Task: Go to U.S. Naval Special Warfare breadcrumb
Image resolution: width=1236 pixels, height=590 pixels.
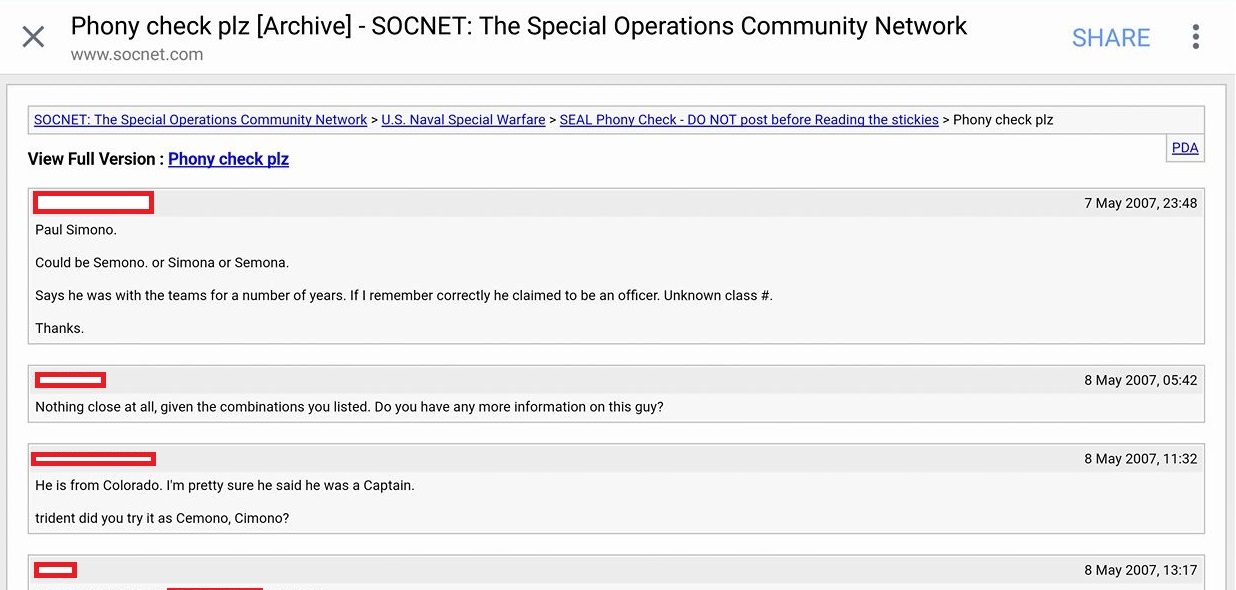Action: pos(463,120)
